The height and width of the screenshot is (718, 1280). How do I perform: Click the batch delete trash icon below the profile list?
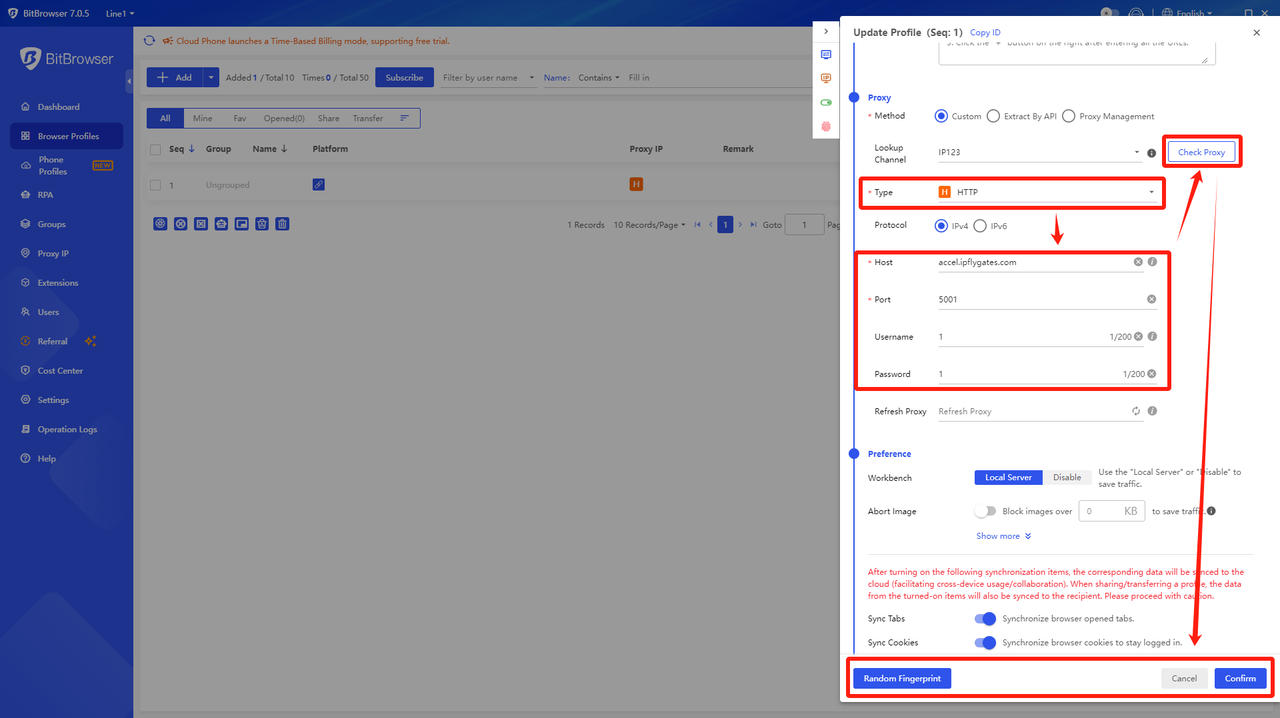[282, 223]
